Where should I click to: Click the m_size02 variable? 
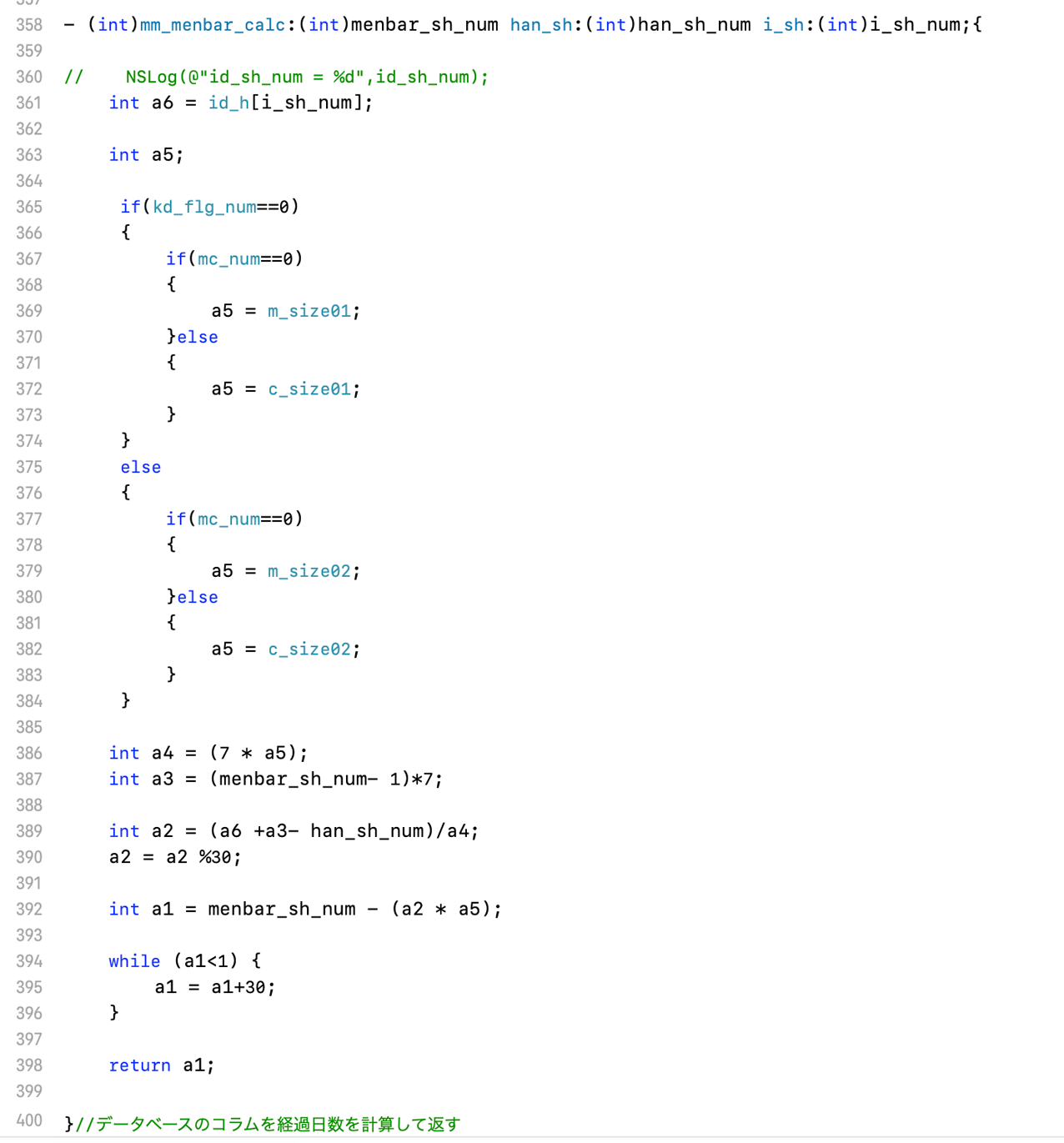point(309,571)
